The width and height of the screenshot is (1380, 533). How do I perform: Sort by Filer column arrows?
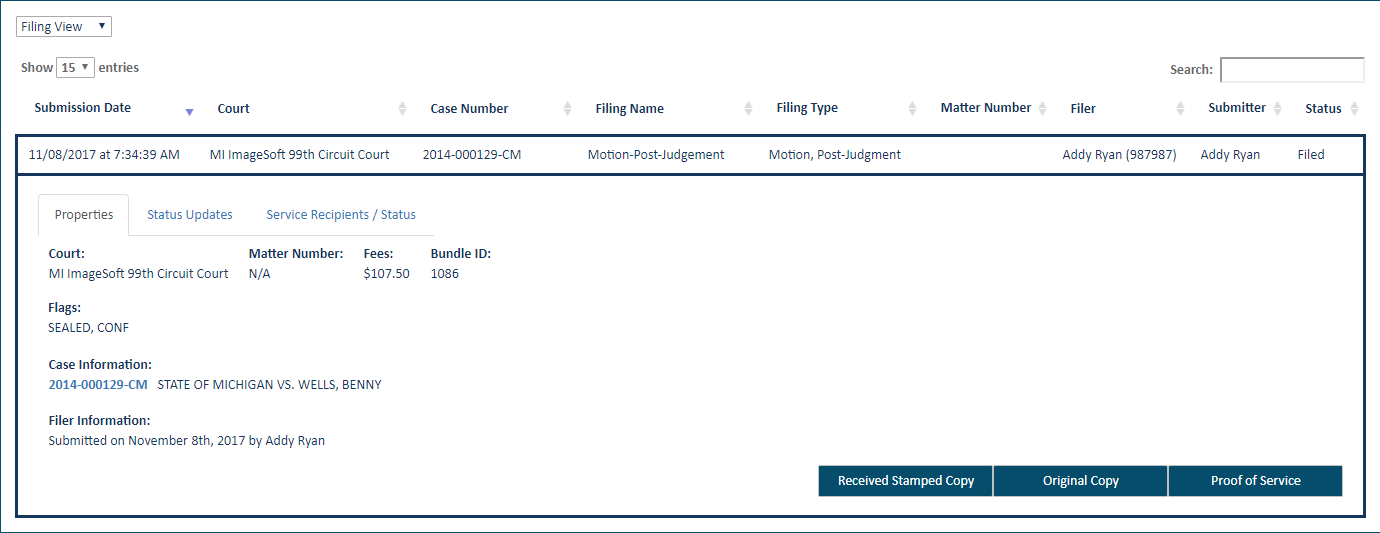1180,109
